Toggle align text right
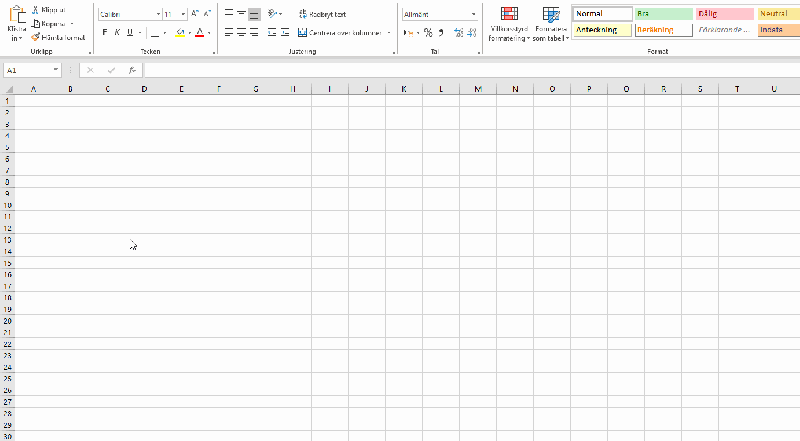Screen dimensions: 800x441 pos(254,33)
